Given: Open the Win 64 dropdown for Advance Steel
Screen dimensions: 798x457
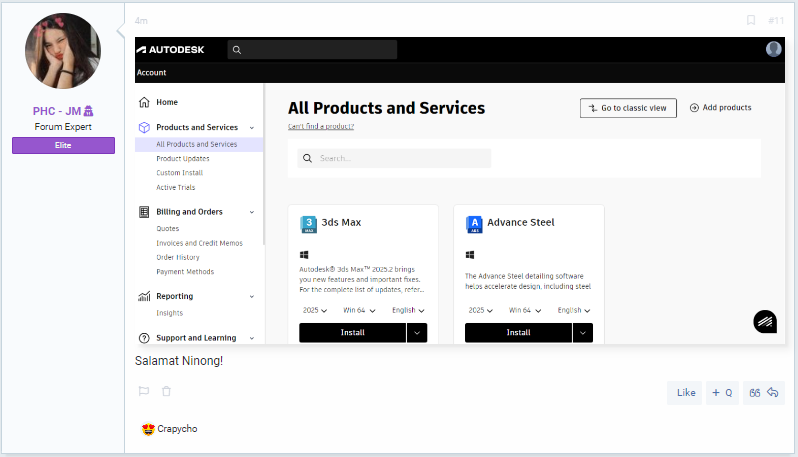Looking at the screenshot, I should 525,310.
